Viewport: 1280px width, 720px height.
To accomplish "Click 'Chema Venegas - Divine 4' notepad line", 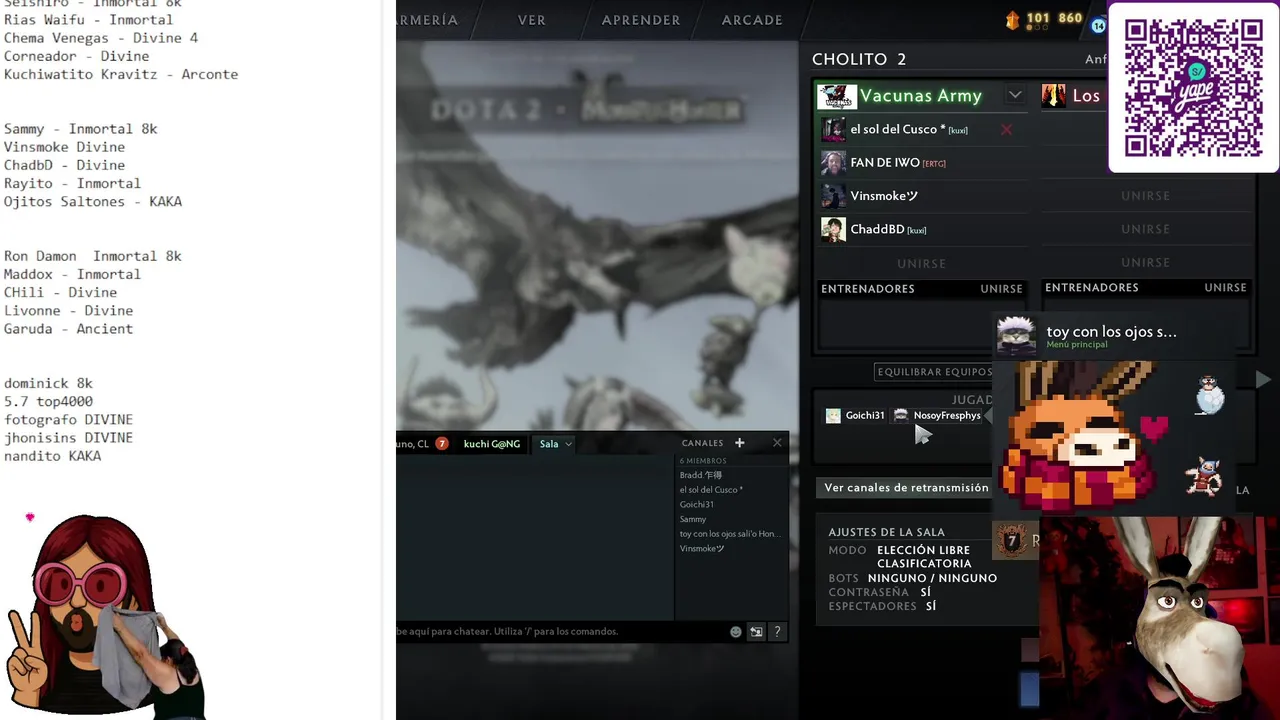I will coord(100,37).
